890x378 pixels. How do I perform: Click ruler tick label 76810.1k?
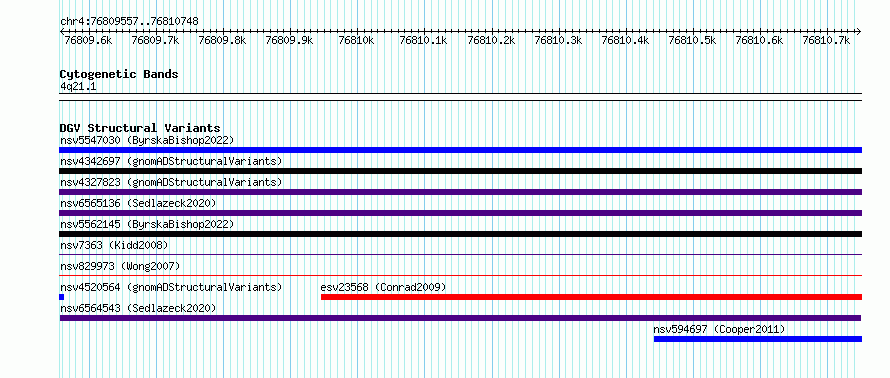pos(423,41)
